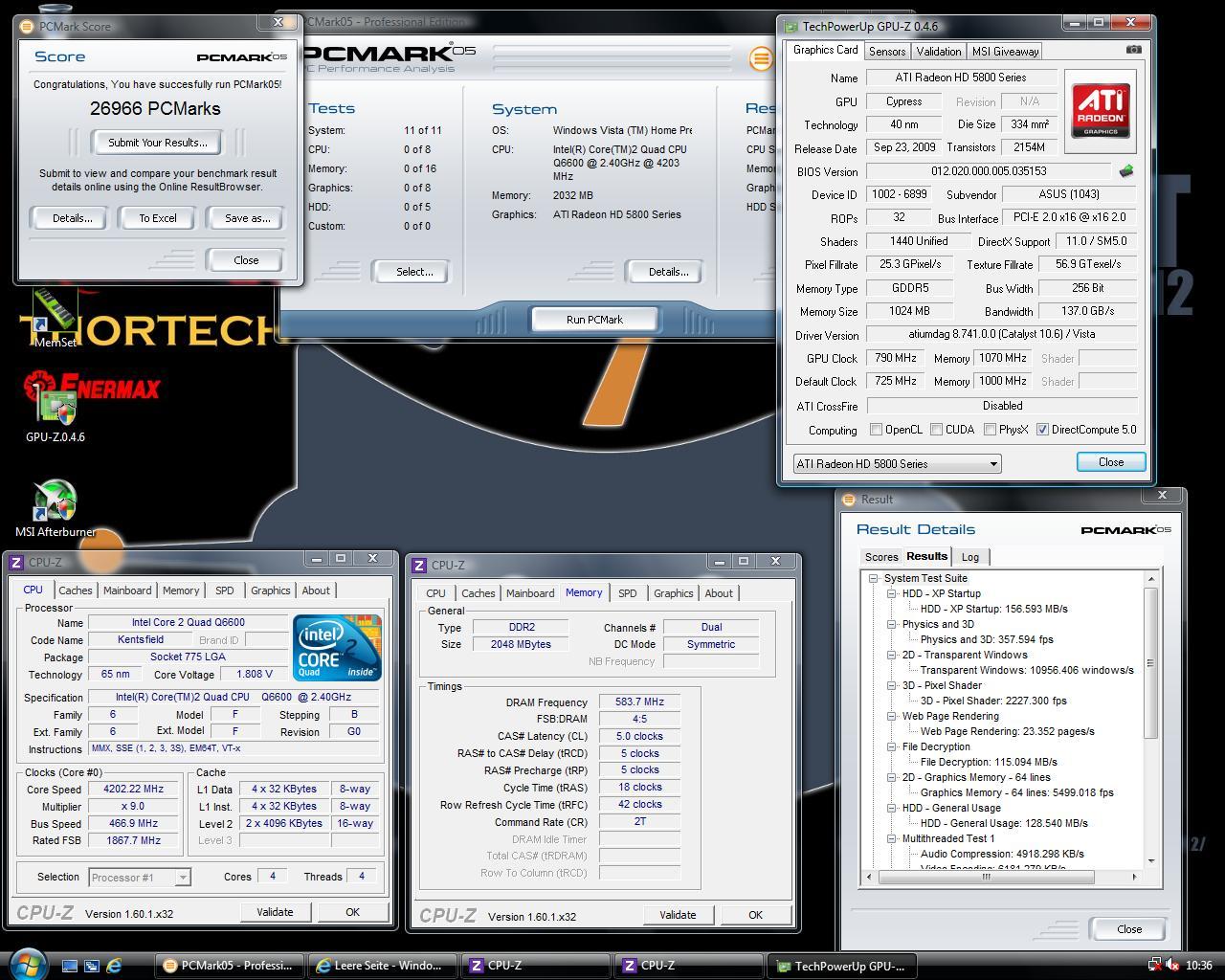Collapse the 3D - Pixel Shader node
This screenshot has width=1225, height=980.
[x=891, y=685]
